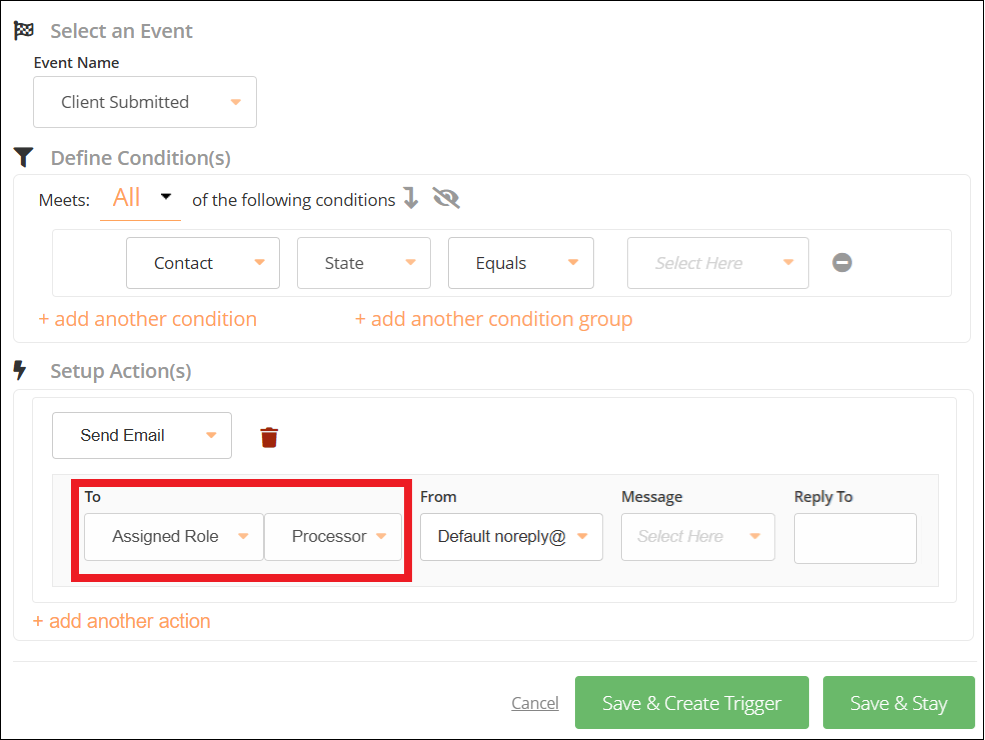Open the Default noreply@ From dropdown
This screenshot has width=985, height=740.
(x=511, y=537)
